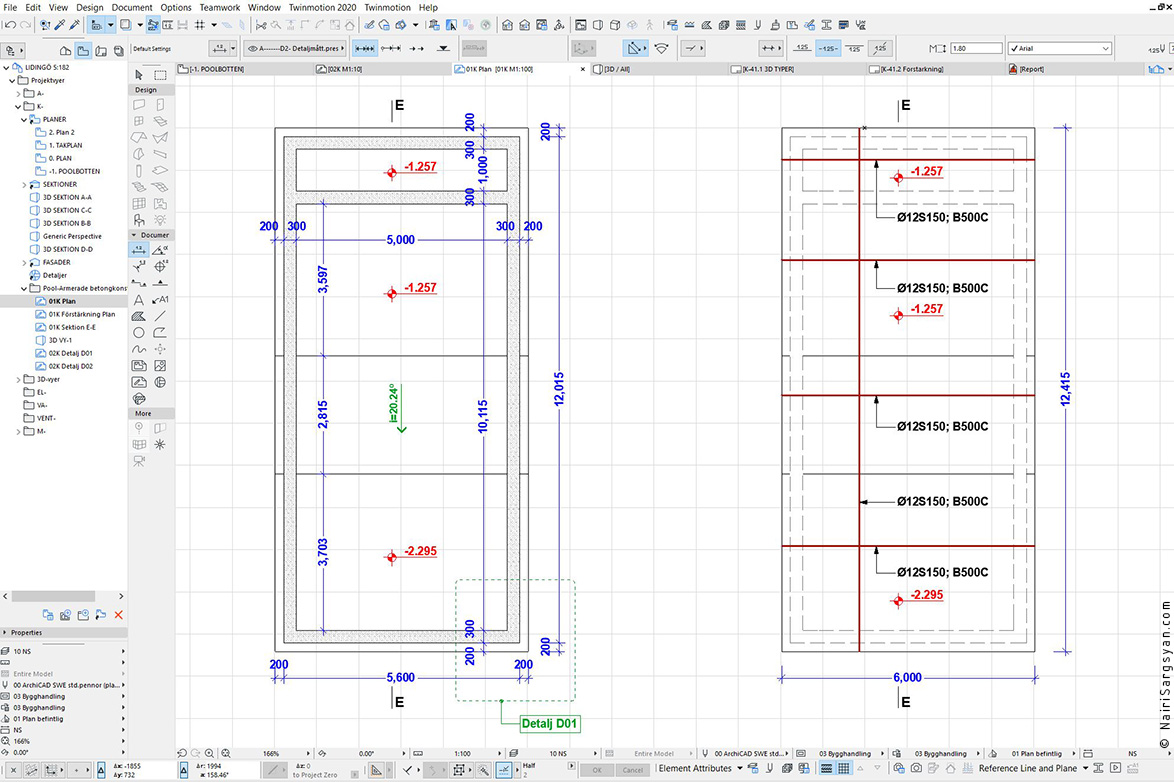The width and height of the screenshot is (1174, 782).
Task: Select the Spline tool
Action: pyautogui.click(x=139, y=349)
